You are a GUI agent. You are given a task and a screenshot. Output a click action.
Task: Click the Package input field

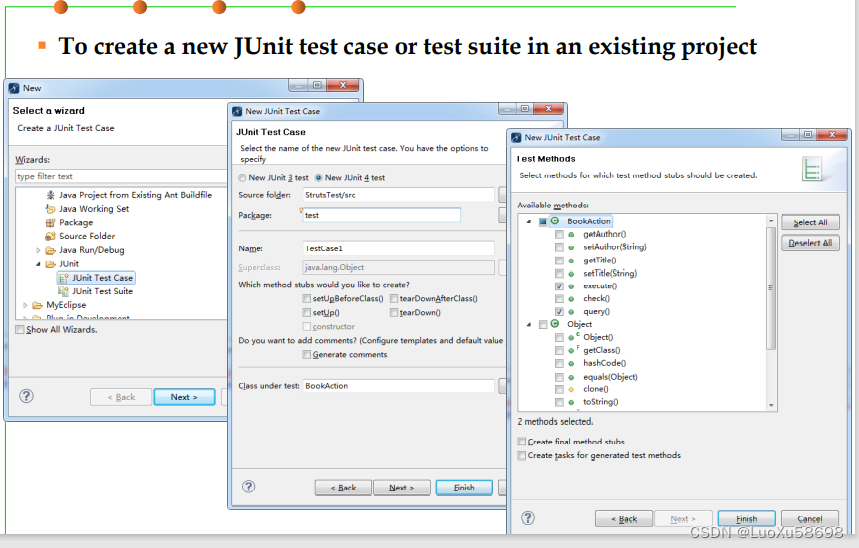pyautogui.click(x=381, y=215)
